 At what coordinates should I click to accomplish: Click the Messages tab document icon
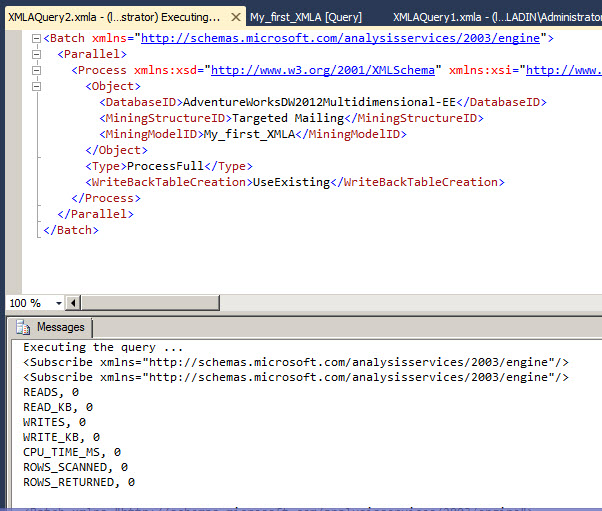click(x=23, y=327)
